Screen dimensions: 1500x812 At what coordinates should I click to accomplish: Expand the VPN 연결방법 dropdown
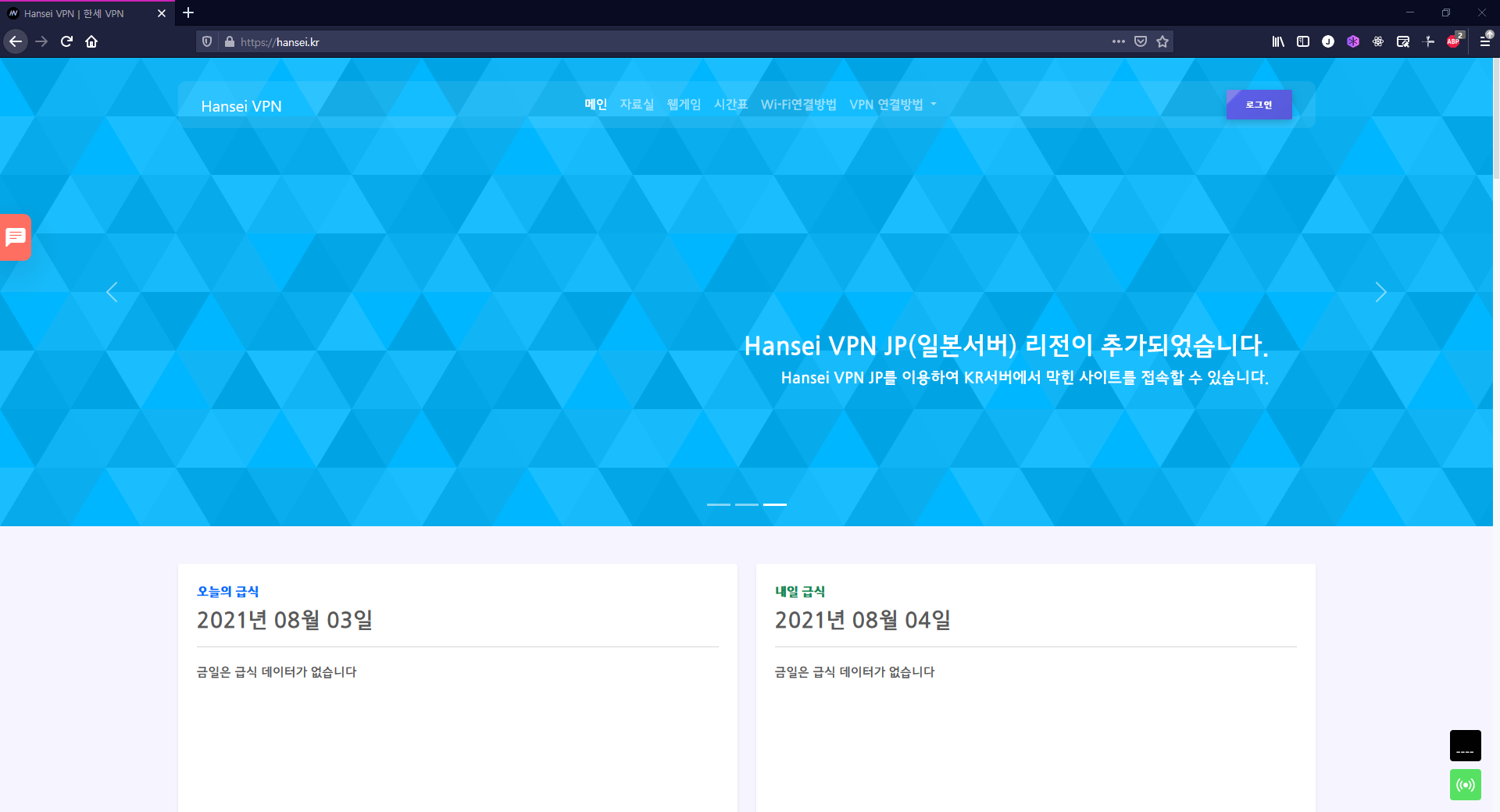coord(893,105)
